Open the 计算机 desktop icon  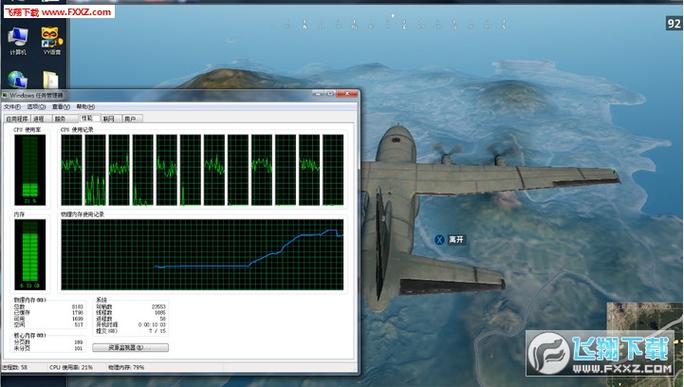tap(18, 41)
